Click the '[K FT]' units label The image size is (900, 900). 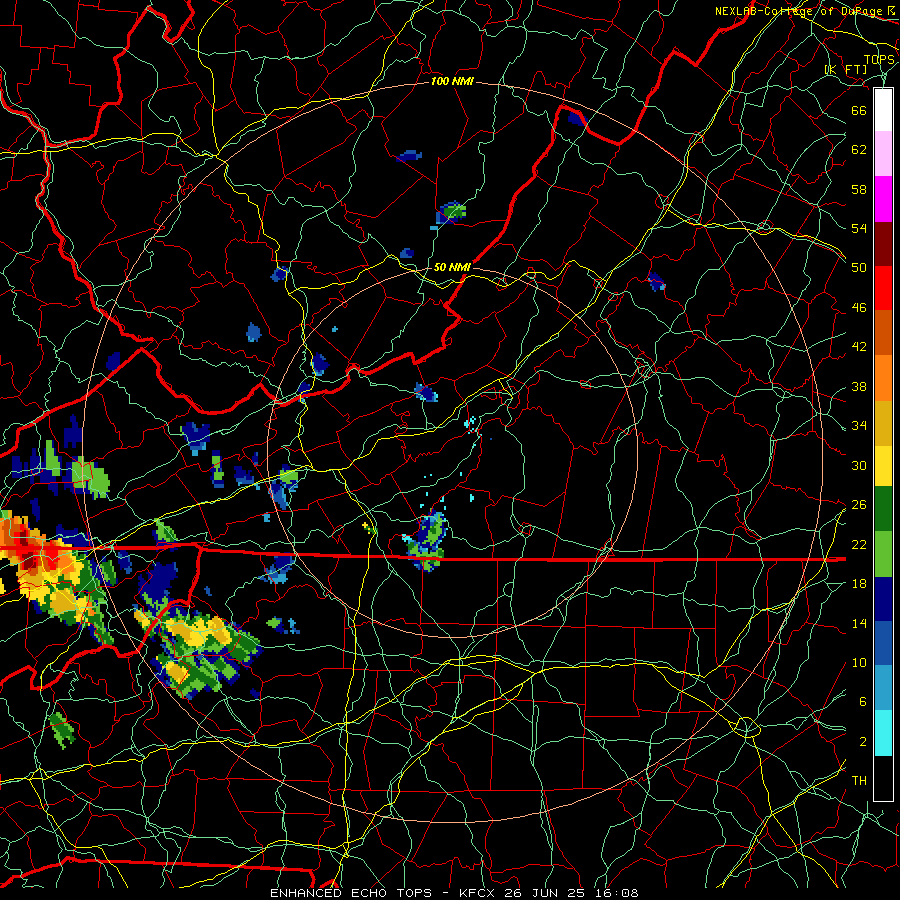coord(846,70)
